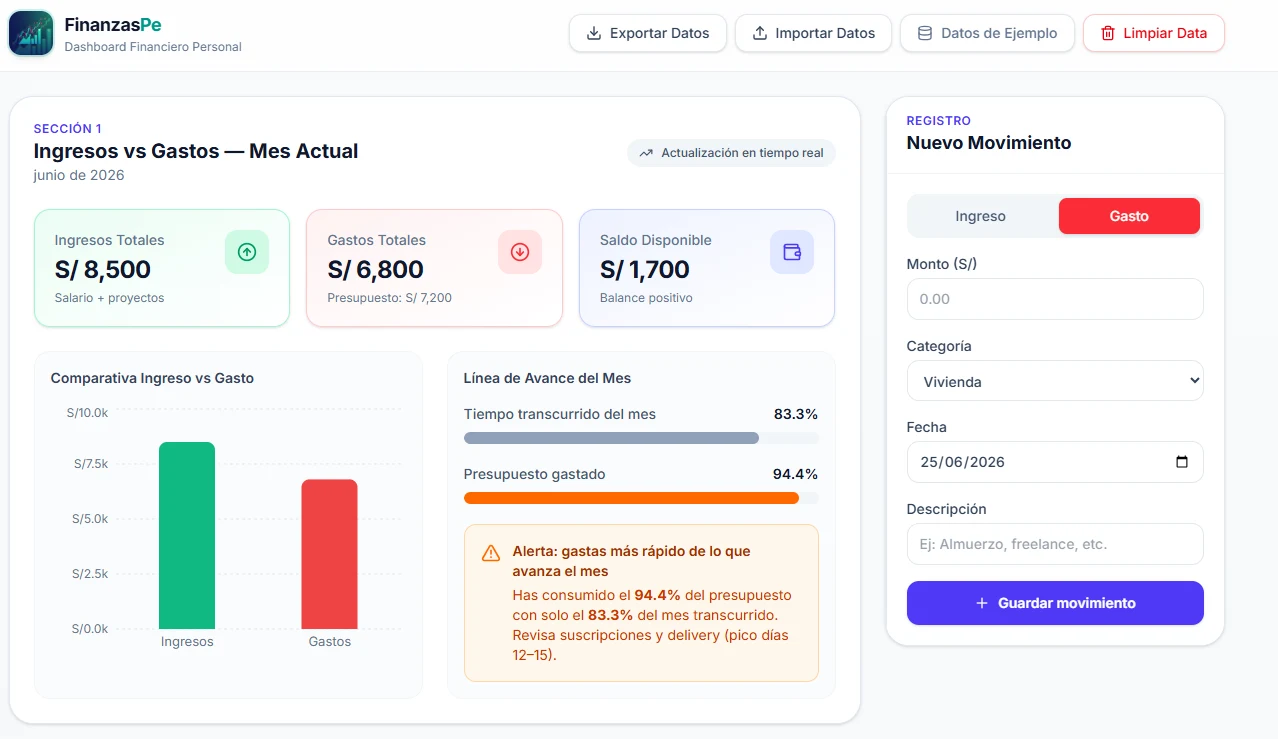Screen dimensions: 1278x739
Task: Focus the Descripción input field
Action: [1055, 544]
